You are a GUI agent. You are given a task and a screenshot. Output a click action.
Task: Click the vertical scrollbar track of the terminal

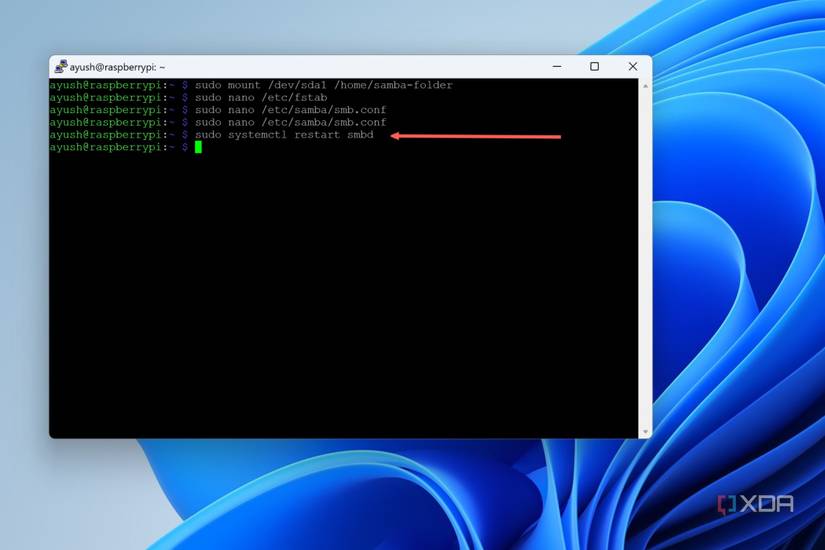coord(645,258)
